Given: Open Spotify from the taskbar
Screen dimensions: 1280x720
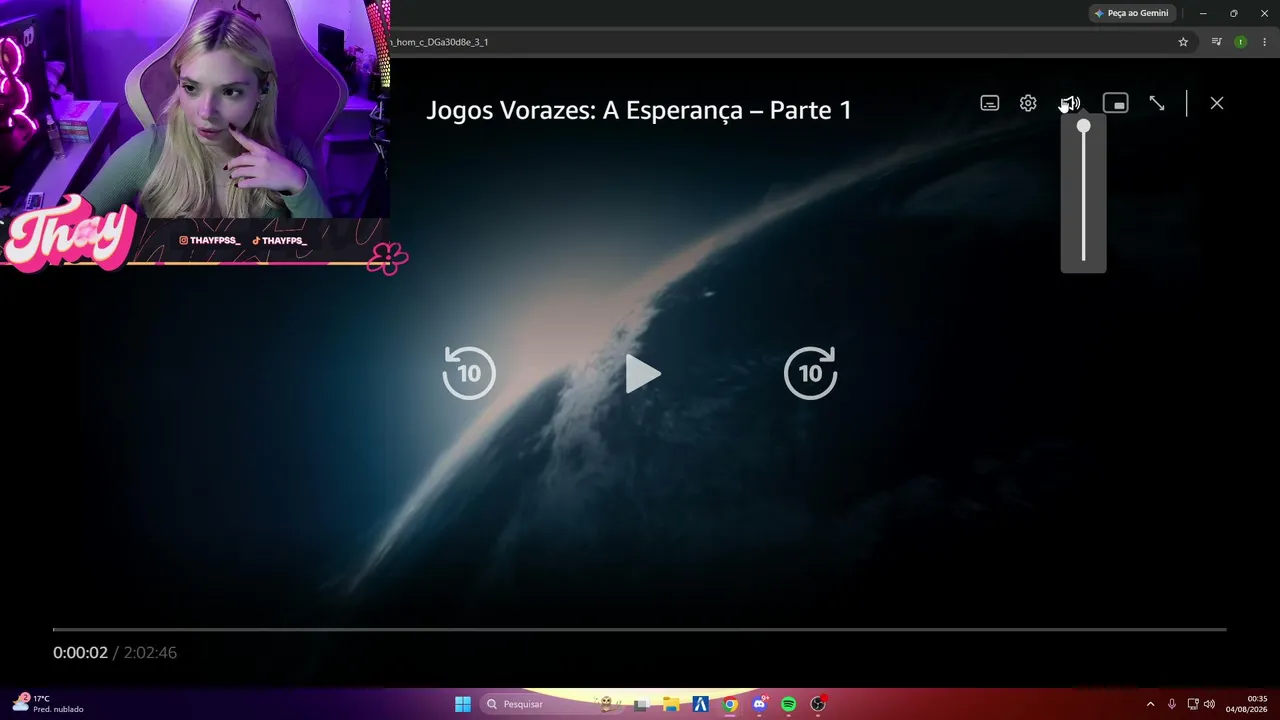Looking at the screenshot, I should (789, 704).
